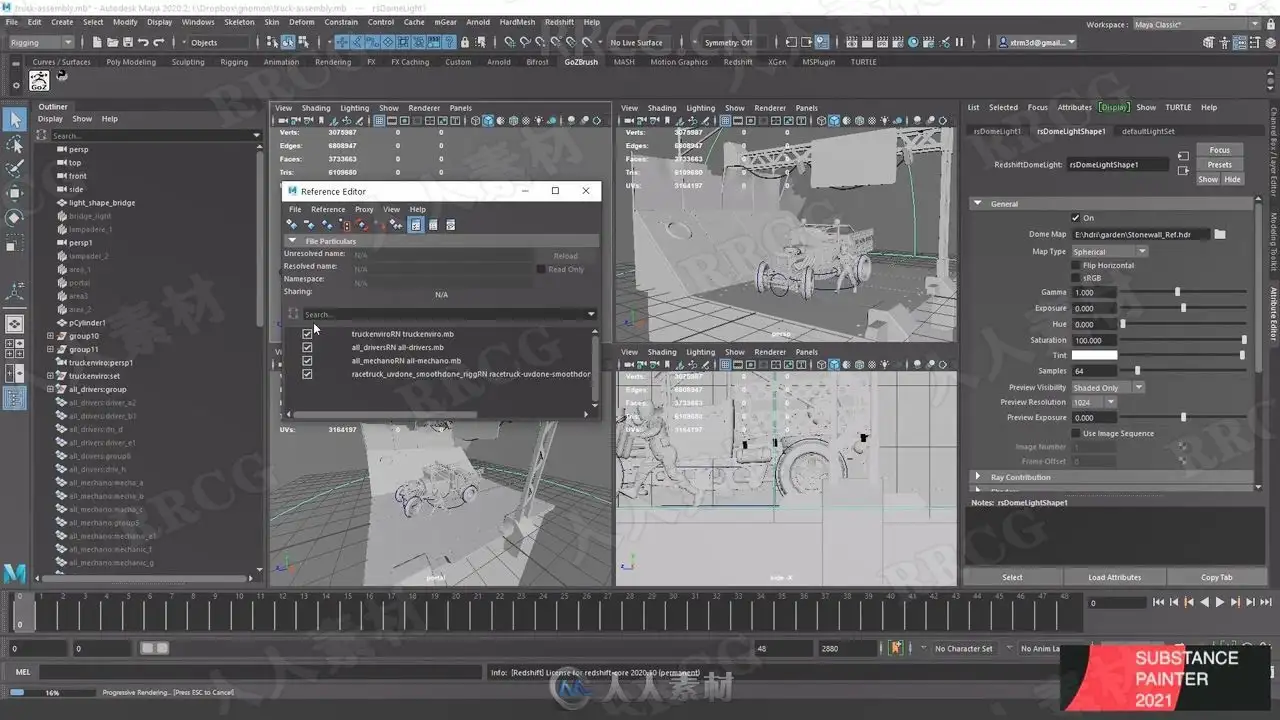Click the Save Scene disk icon

[x=126, y=42]
